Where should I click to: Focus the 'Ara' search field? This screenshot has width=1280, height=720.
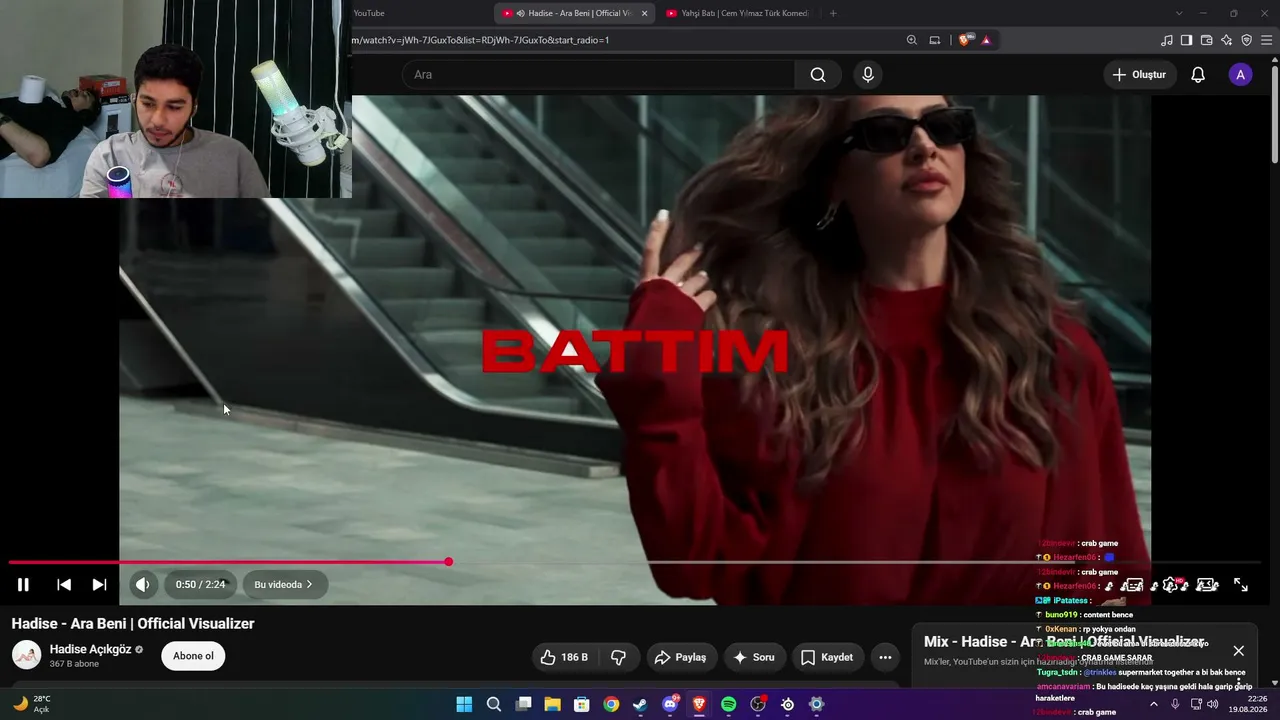pyautogui.click(x=598, y=75)
